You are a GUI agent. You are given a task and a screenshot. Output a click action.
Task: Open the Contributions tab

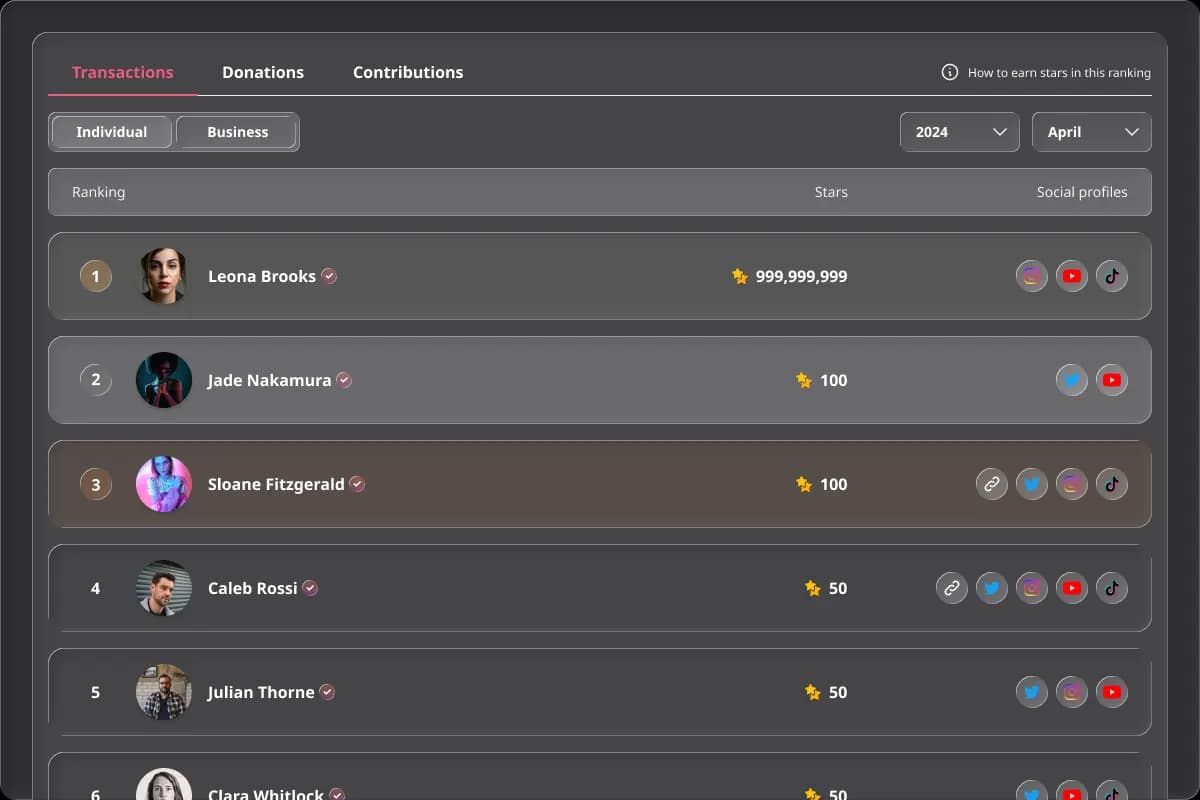point(408,72)
